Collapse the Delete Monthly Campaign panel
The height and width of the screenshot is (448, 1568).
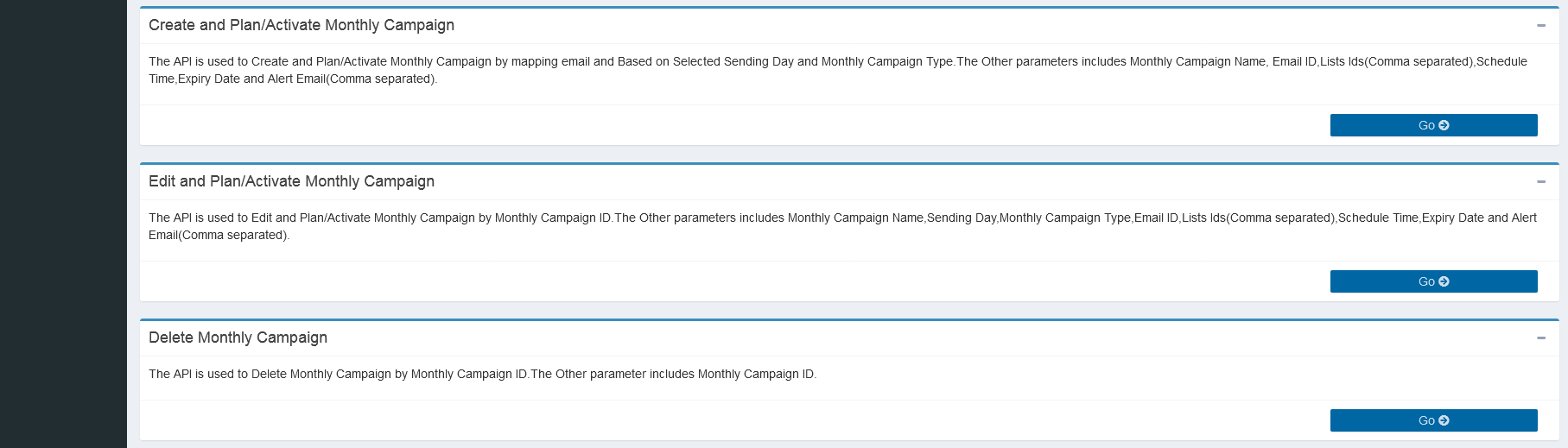tap(1540, 338)
